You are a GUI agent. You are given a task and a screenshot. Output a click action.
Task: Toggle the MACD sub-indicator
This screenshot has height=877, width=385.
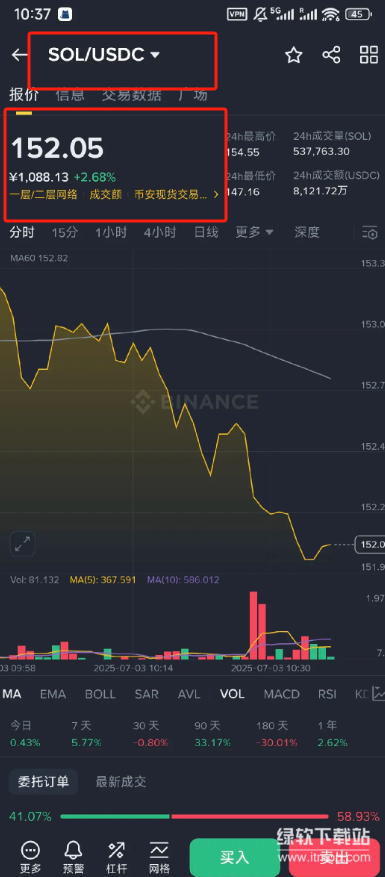(x=282, y=694)
